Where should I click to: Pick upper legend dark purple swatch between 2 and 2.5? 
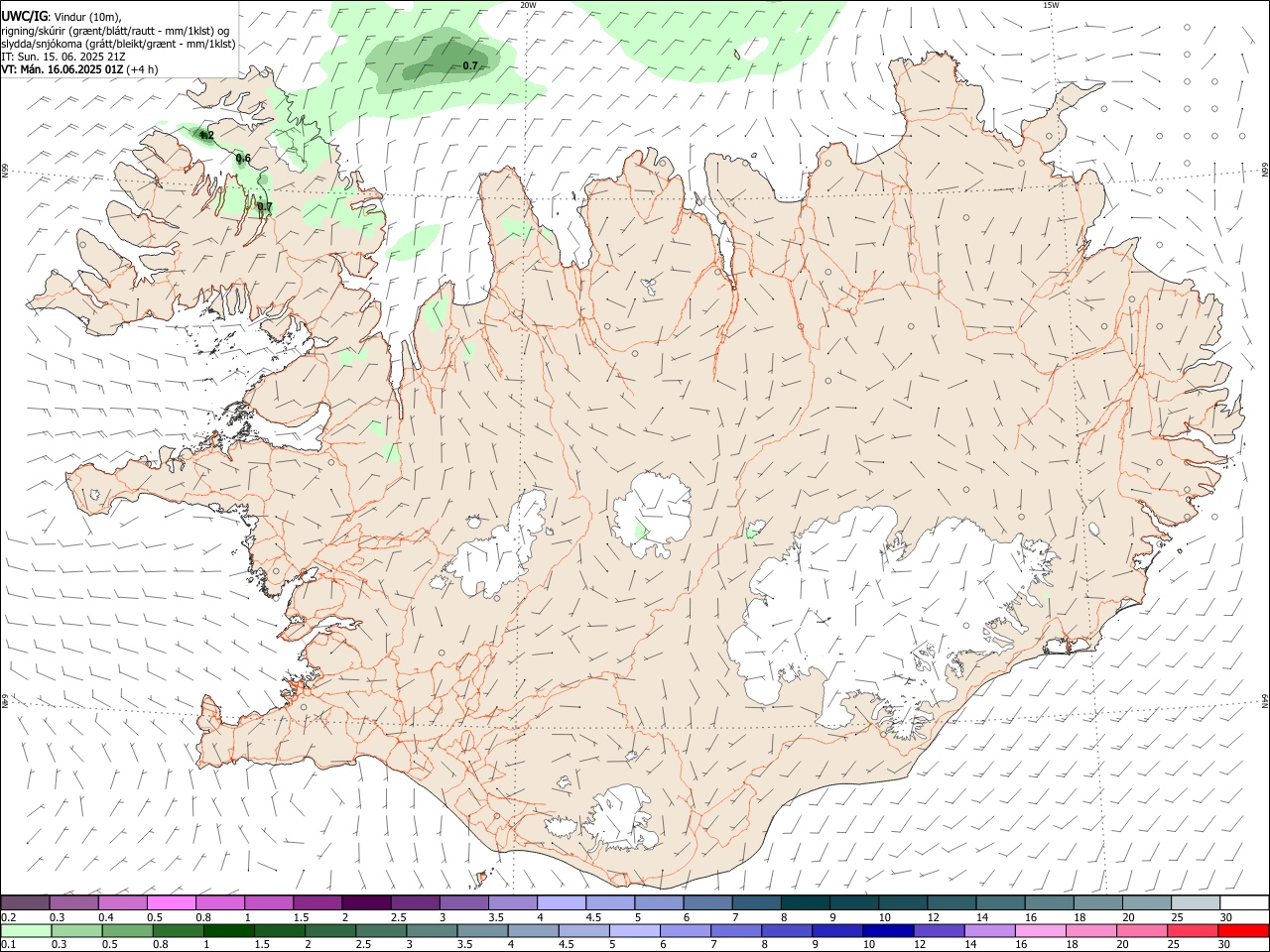point(366,902)
